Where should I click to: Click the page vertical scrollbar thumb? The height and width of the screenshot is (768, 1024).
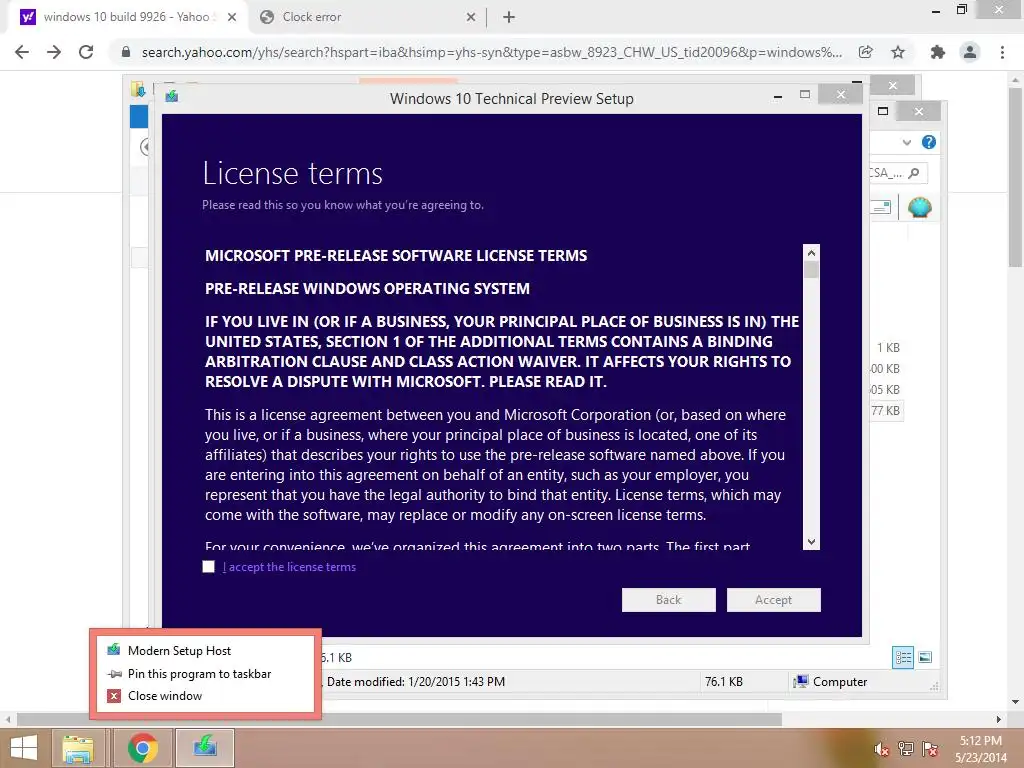click(x=1015, y=176)
